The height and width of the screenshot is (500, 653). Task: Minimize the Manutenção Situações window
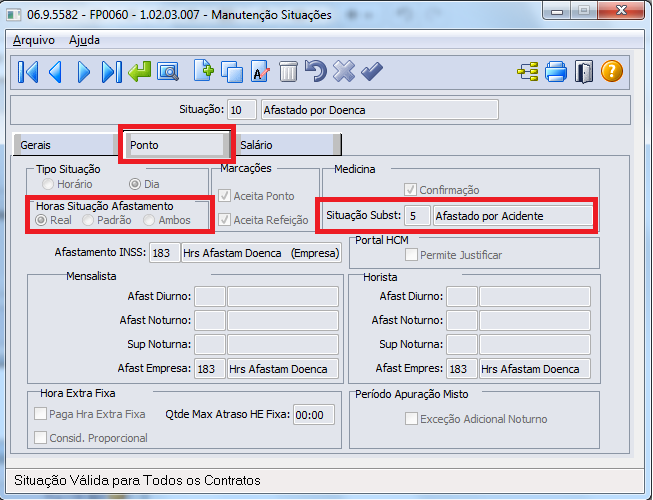click(x=556, y=10)
